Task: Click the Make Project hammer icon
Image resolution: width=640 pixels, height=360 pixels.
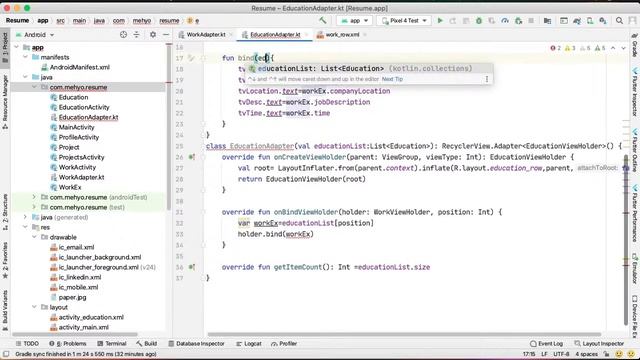Action: tap(322, 20)
